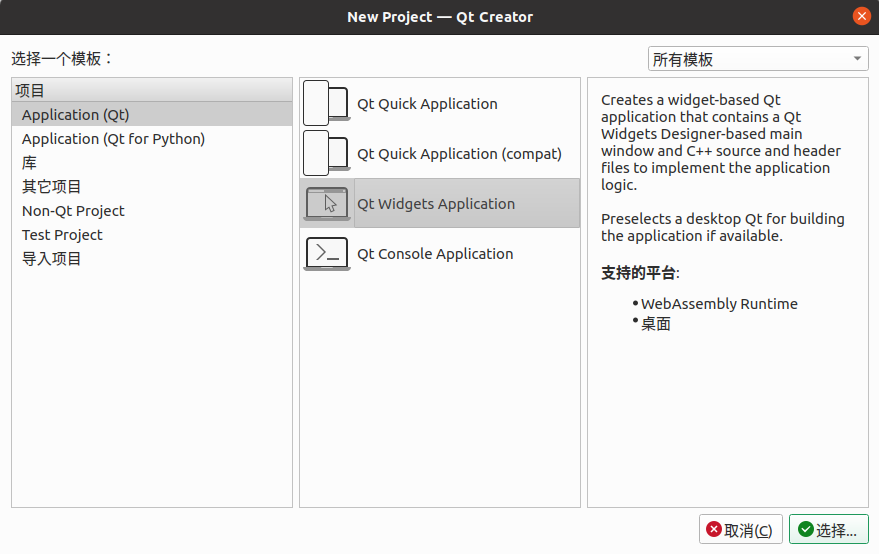Select the 其它项目 category
The image size is (879, 554).
point(152,187)
